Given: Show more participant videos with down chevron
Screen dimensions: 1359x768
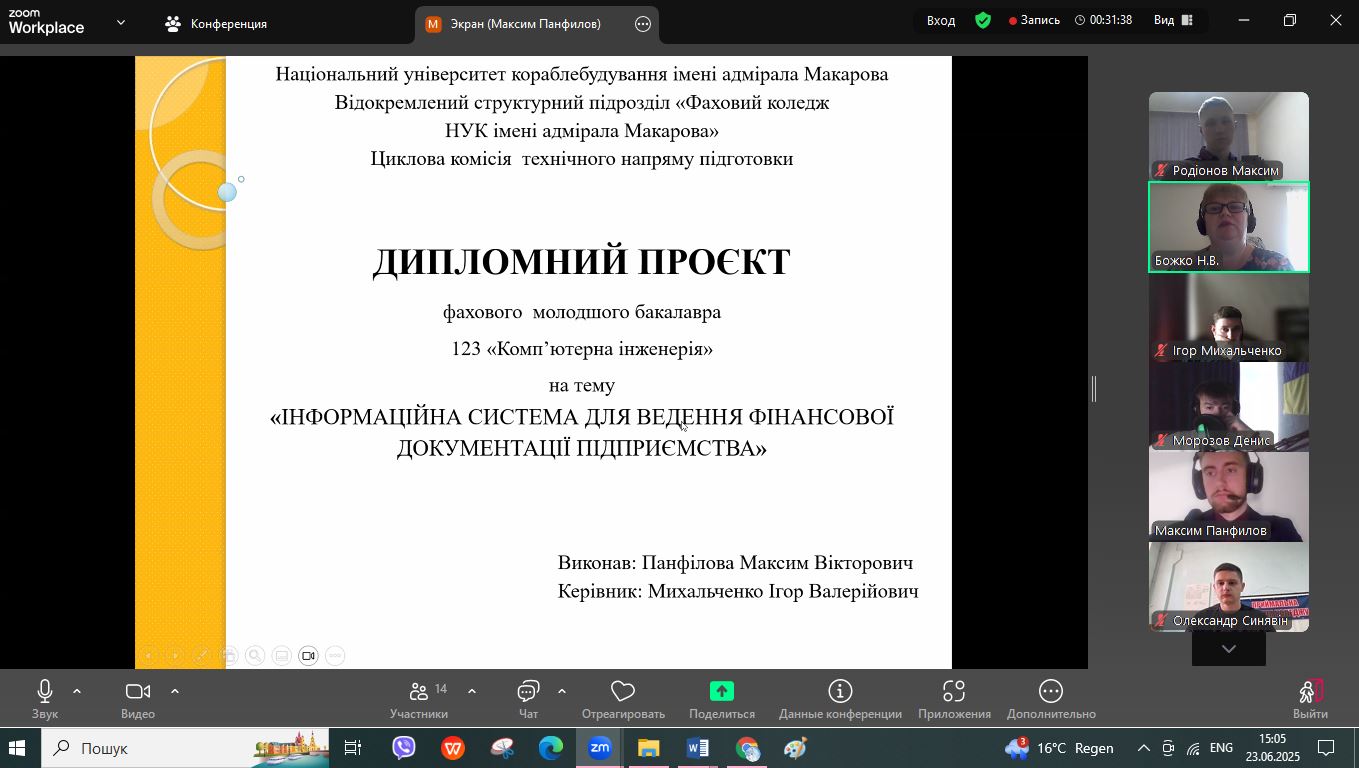Looking at the screenshot, I should point(1229,649).
